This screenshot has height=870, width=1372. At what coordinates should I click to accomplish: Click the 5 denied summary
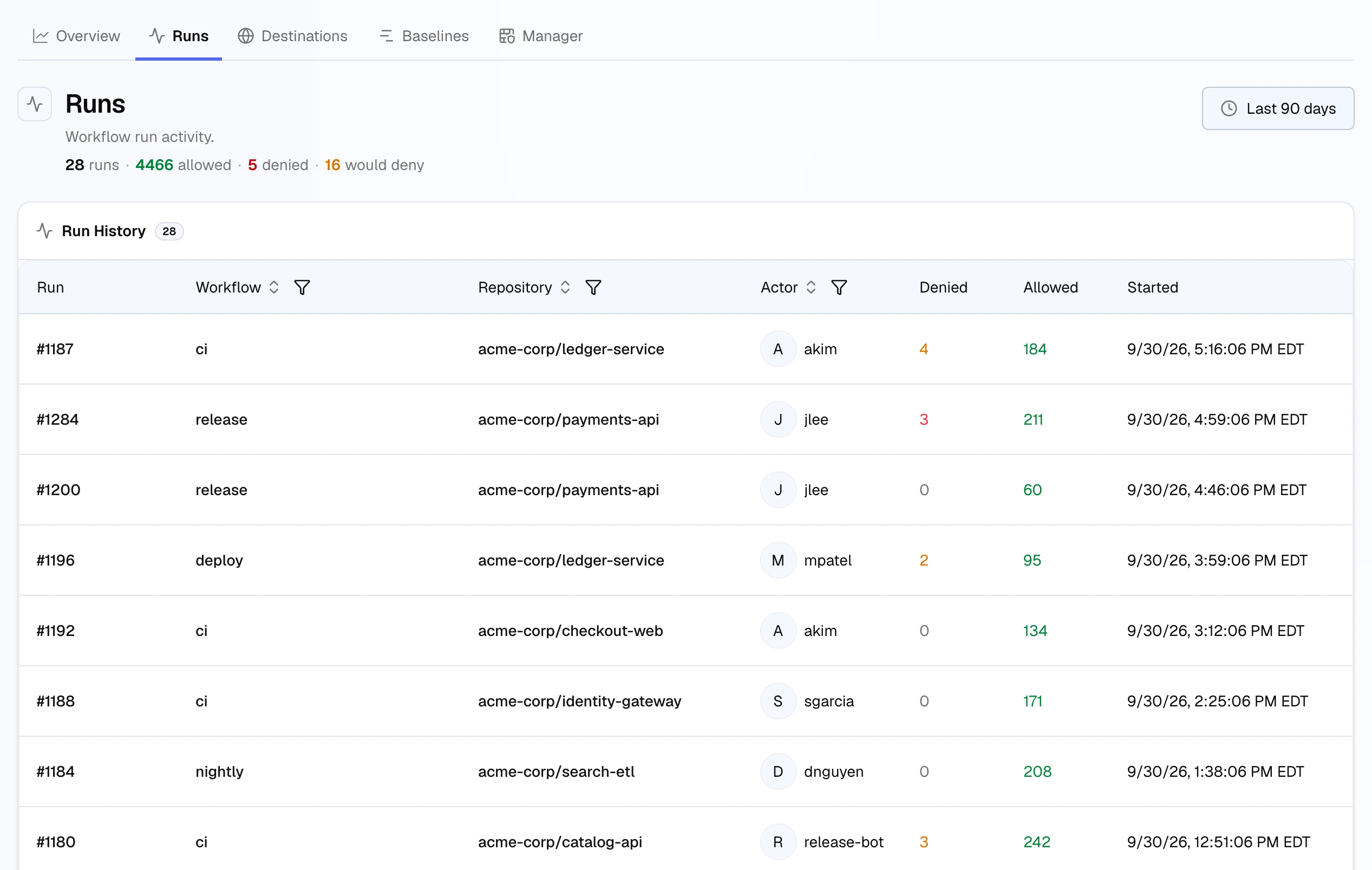(x=278, y=165)
